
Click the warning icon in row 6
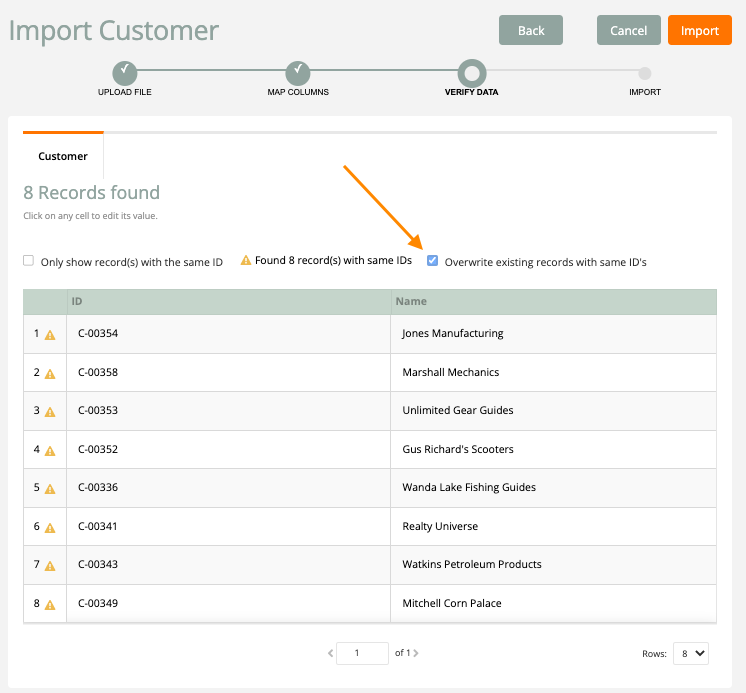tap(50, 528)
